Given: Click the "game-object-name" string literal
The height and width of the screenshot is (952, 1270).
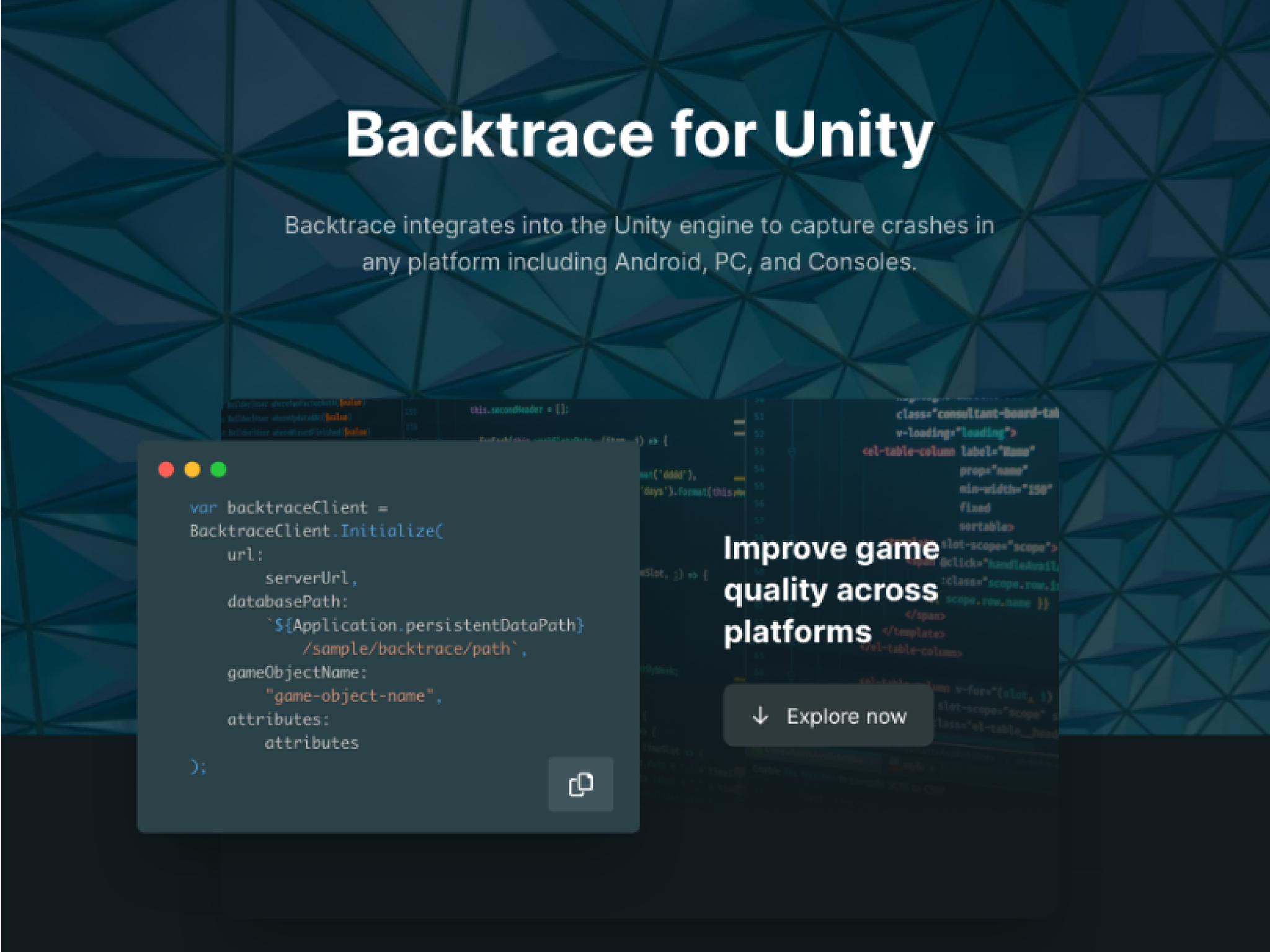Looking at the screenshot, I should tap(350, 696).
